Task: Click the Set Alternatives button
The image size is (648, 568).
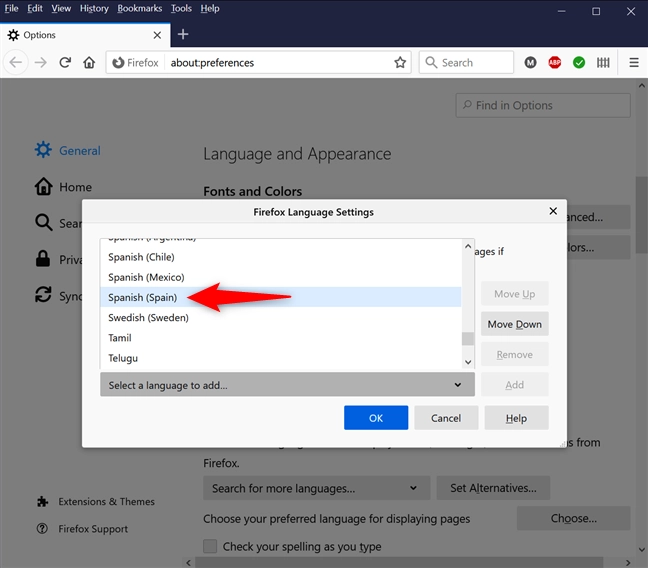Action: (493, 488)
